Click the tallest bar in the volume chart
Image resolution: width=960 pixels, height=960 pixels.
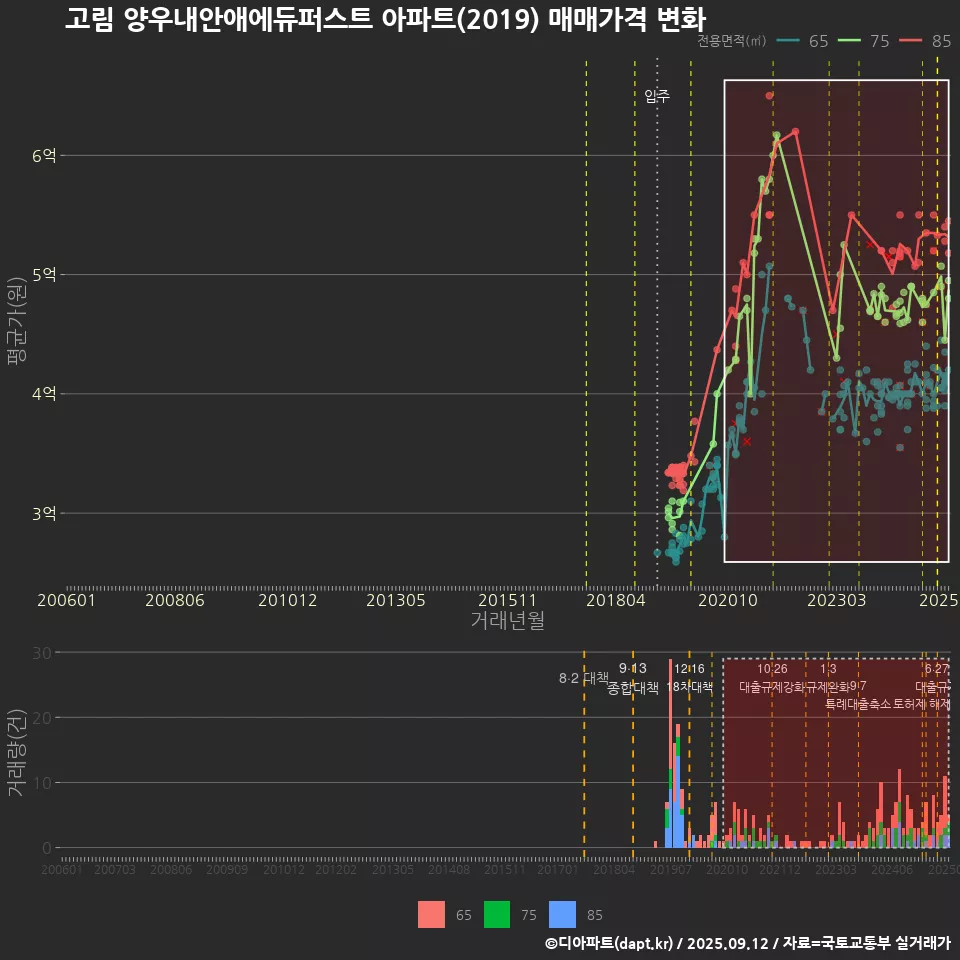(670, 753)
